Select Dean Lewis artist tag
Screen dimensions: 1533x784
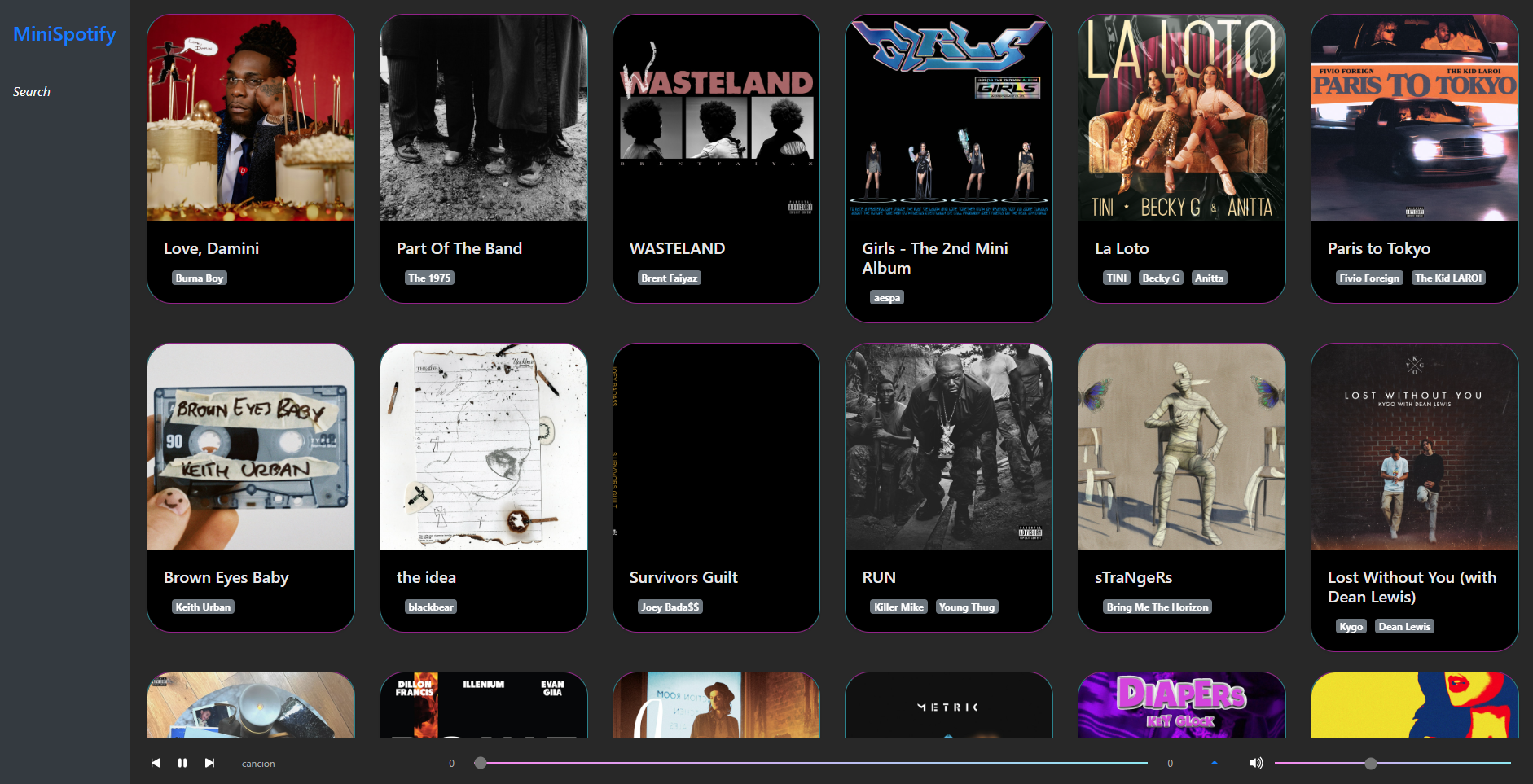click(x=1405, y=626)
